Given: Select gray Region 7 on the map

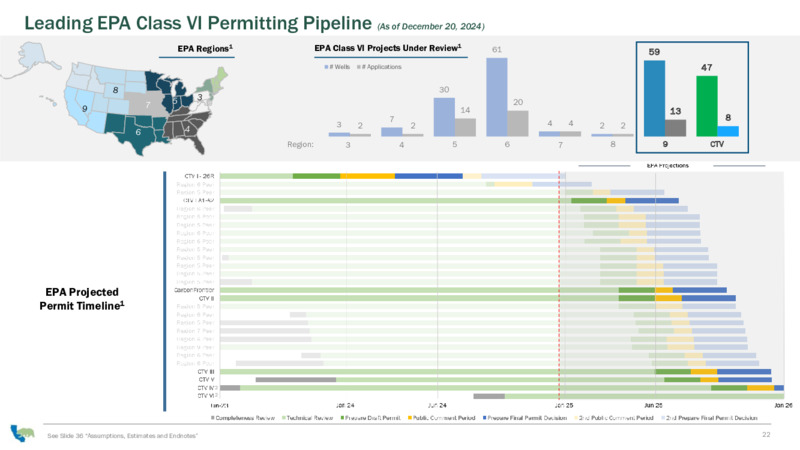Looking at the screenshot, I should pyautogui.click(x=148, y=105).
